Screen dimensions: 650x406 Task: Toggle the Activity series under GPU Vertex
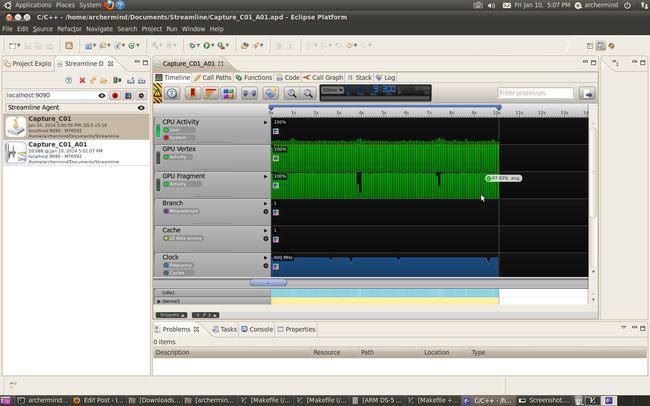178,157
